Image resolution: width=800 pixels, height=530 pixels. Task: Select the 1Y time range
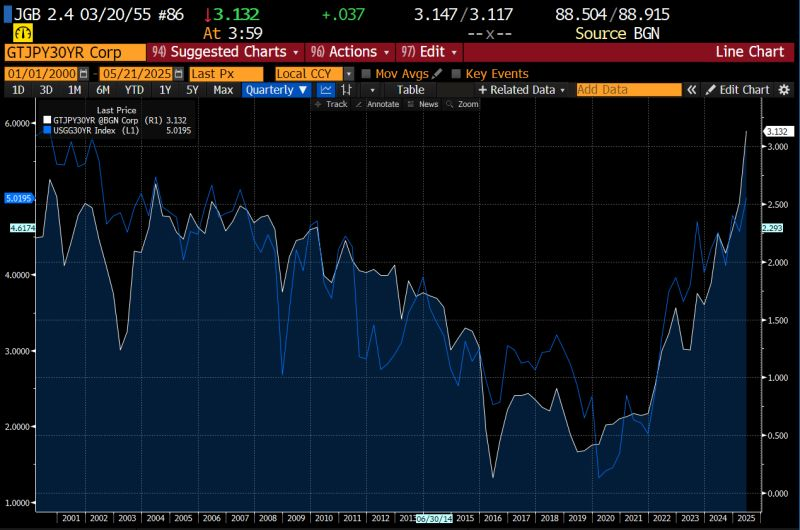pos(165,90)
